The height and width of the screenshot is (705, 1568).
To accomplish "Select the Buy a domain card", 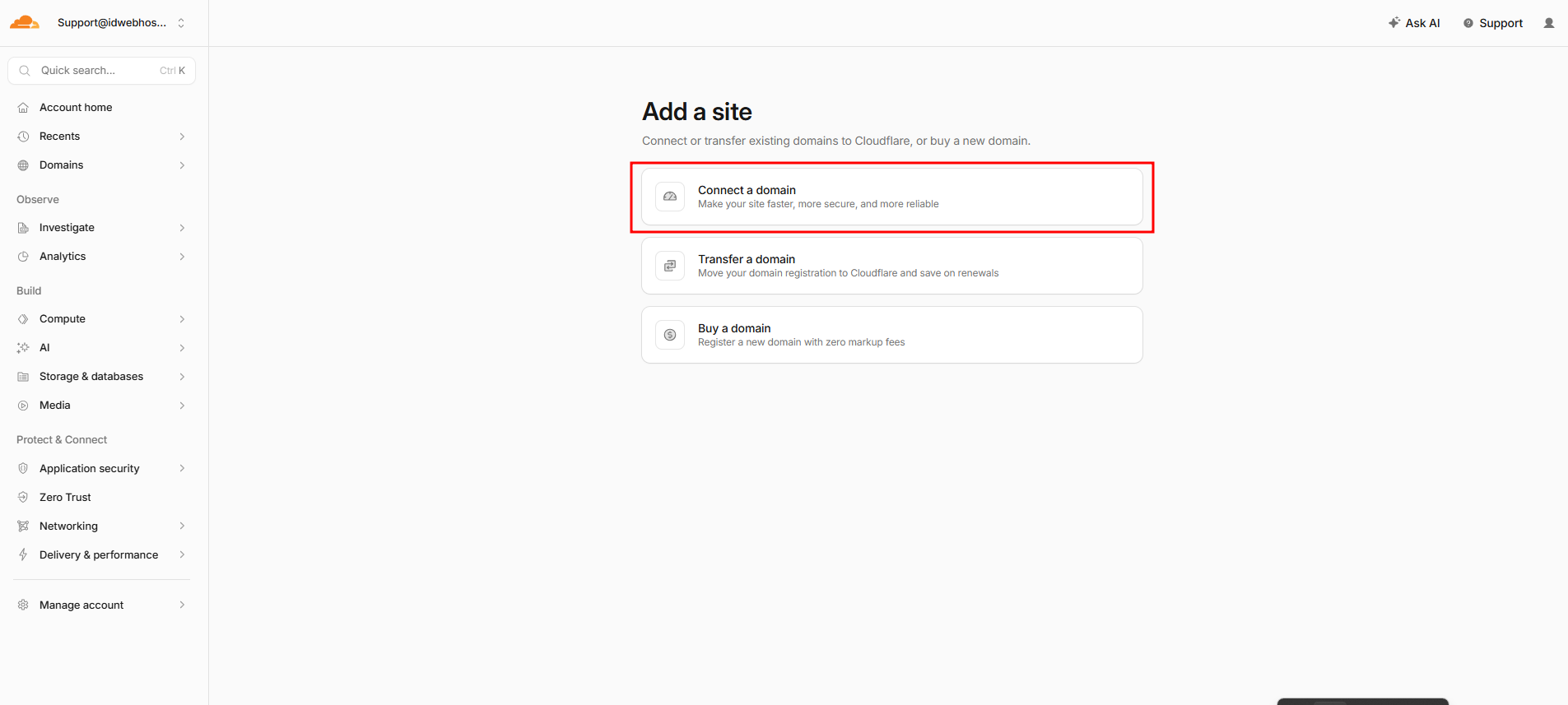I will click(892, 335).
